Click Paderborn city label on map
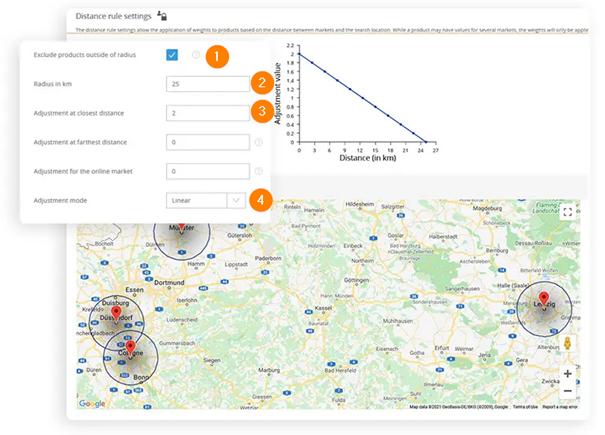Viewport: 605px width, 435px height. pos(268,258)
